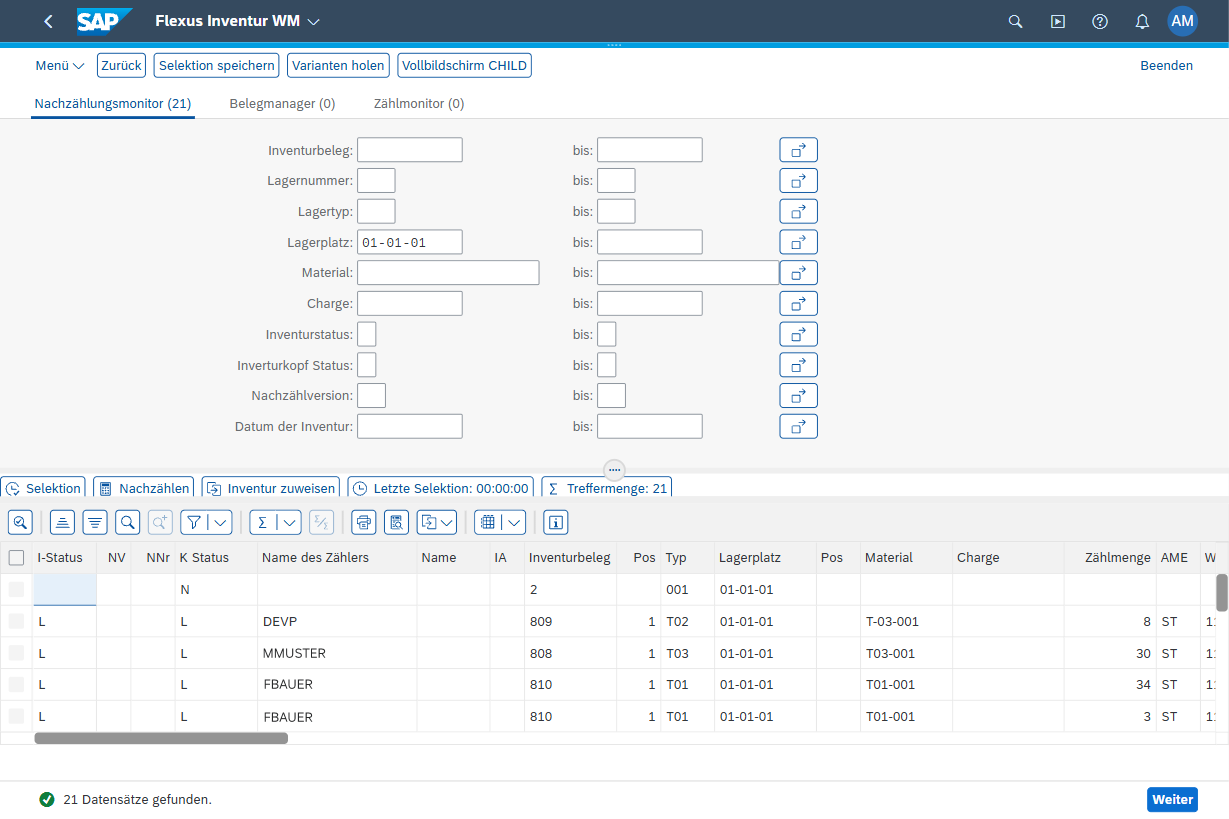Select the row with Inventurbeleg 2
Viewport: 1229px width, 819px height.
[x=16, y=589]
